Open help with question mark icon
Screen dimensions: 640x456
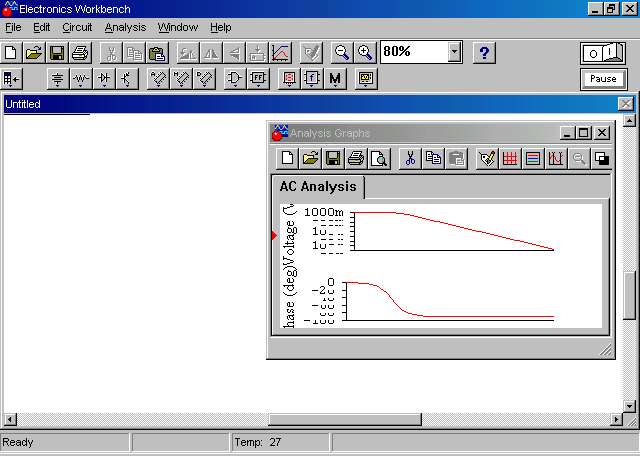click(x=484, y=53)
